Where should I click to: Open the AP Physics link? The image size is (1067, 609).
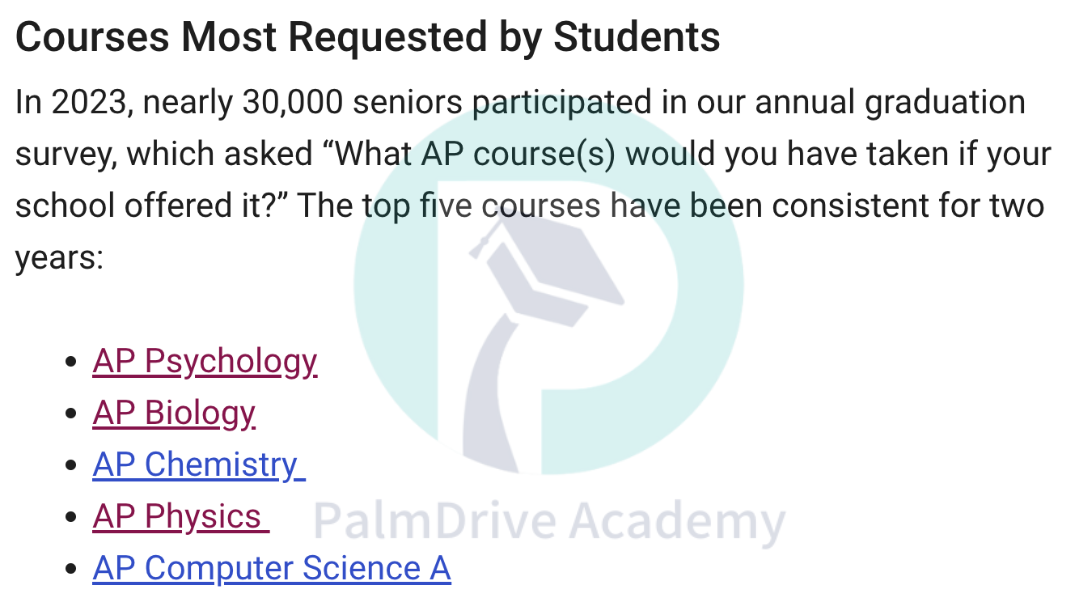click(181, 516)
